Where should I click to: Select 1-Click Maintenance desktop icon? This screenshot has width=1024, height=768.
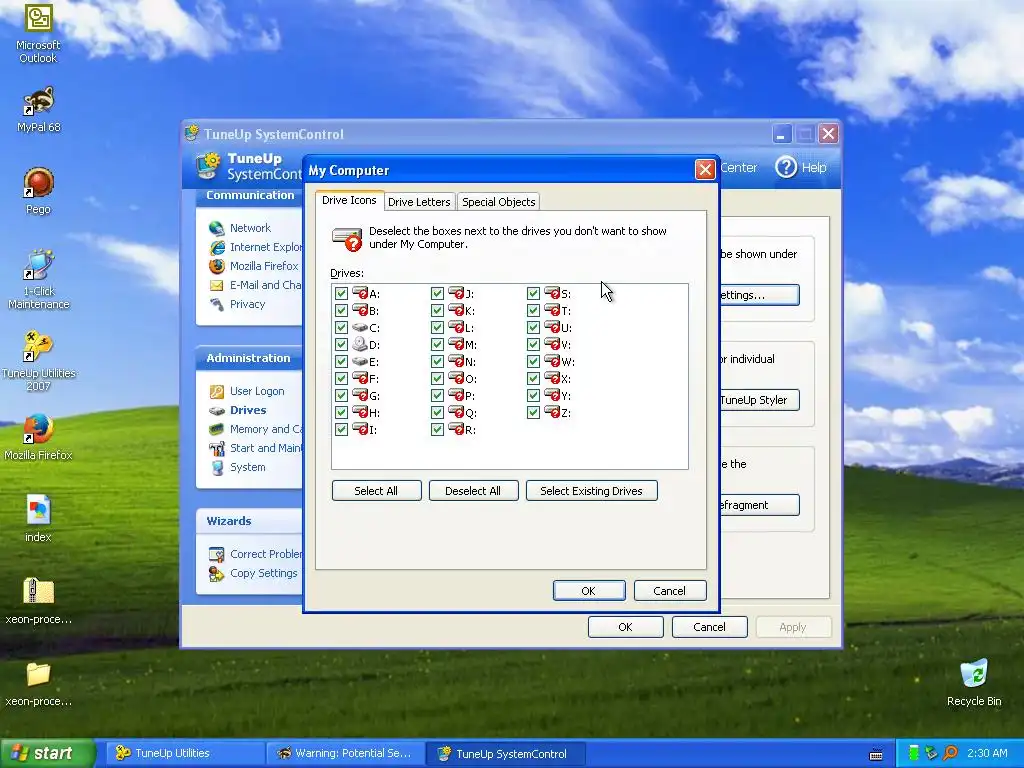(x=38, y=280)
